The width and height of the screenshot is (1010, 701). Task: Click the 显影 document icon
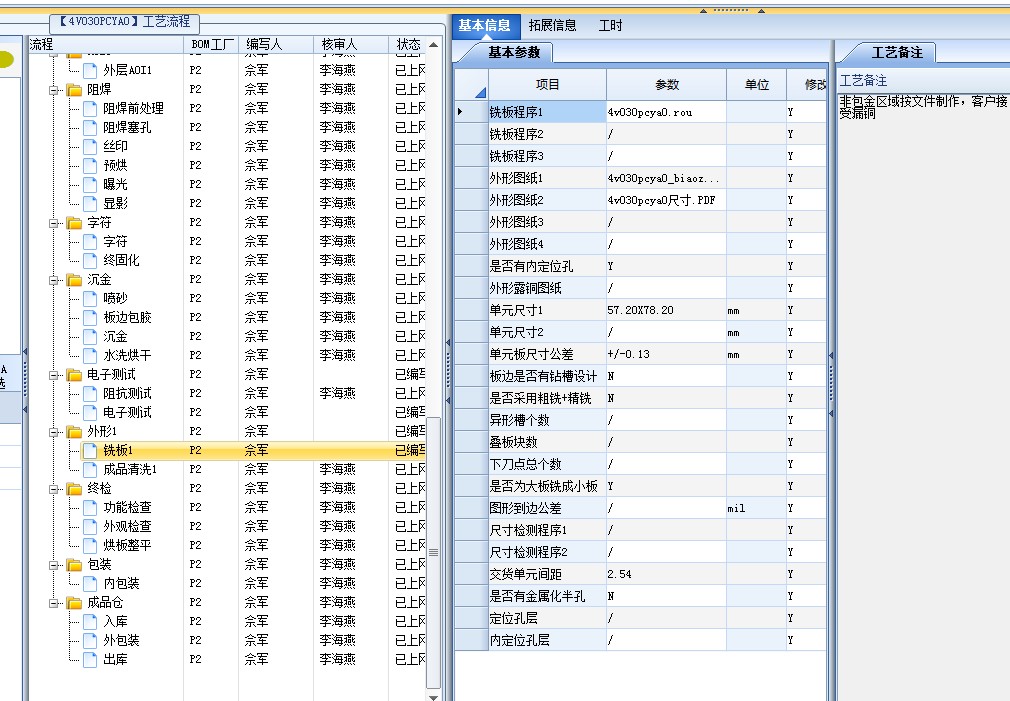tap(90, 204)
